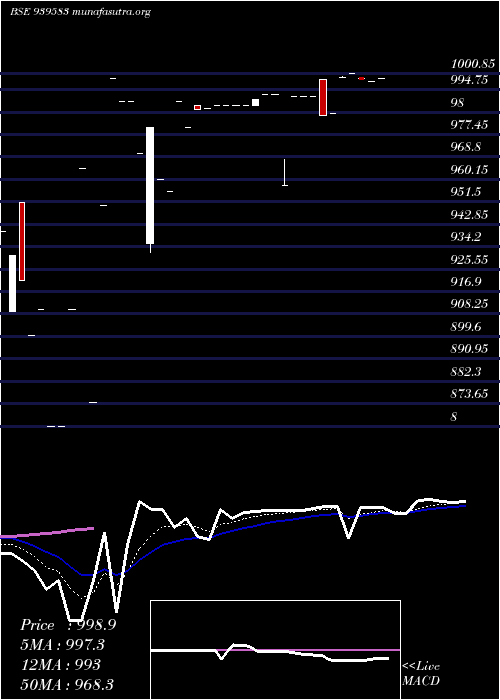Click the 968.8 price axis label

coord(466,147)
